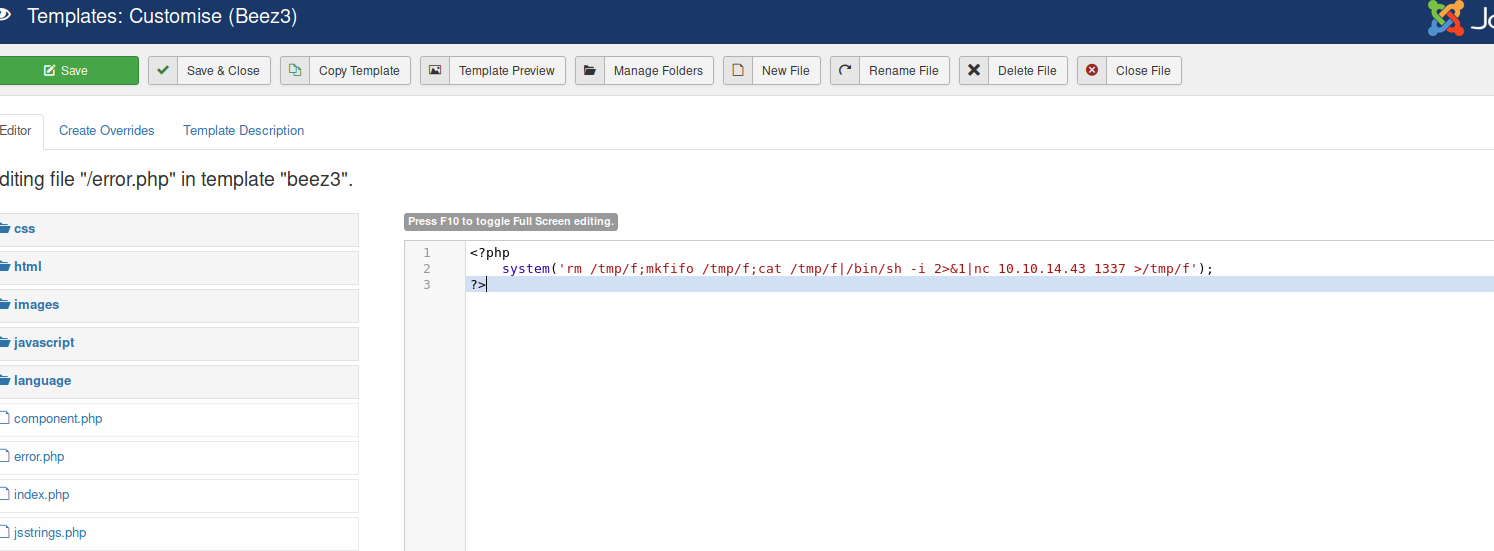Image resolution: width=1494 pixels, height=551 pixels.
Task: Click the eye icon in title bar
Action: point(4,16)
